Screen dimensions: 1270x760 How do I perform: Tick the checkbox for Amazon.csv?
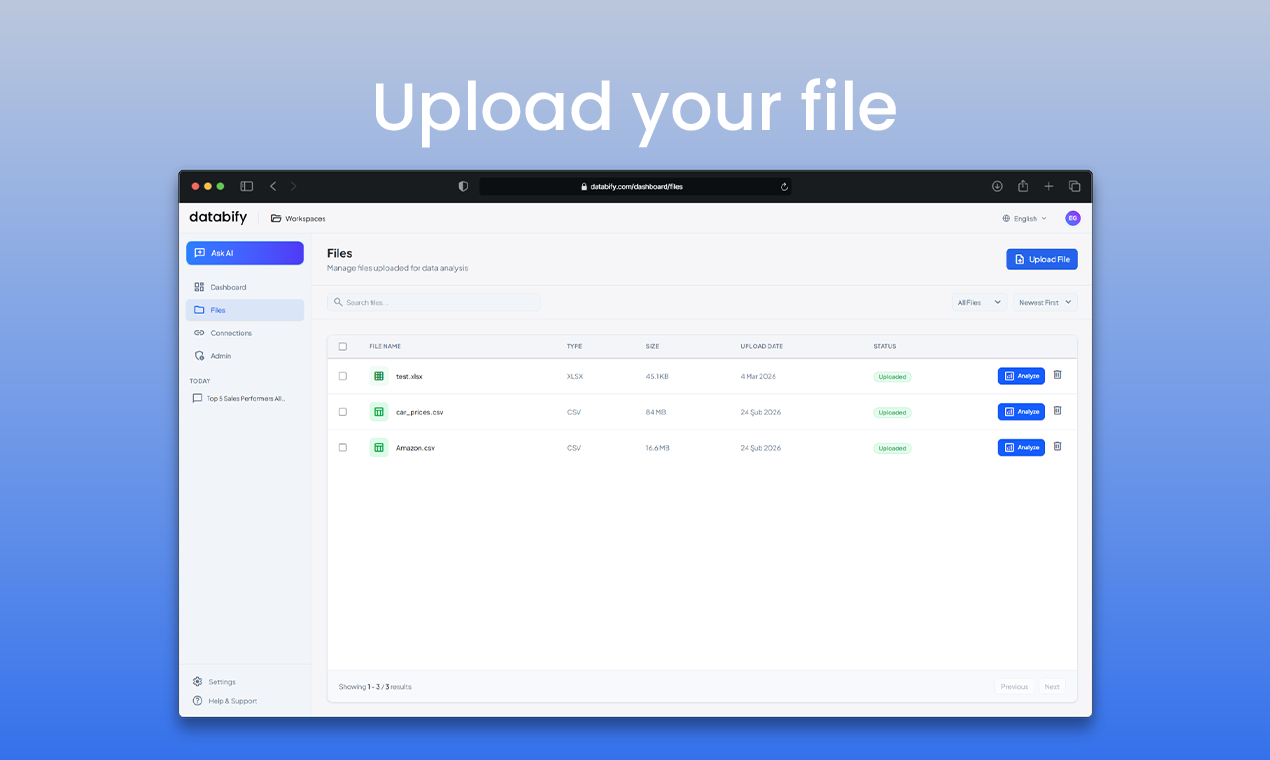343,447
